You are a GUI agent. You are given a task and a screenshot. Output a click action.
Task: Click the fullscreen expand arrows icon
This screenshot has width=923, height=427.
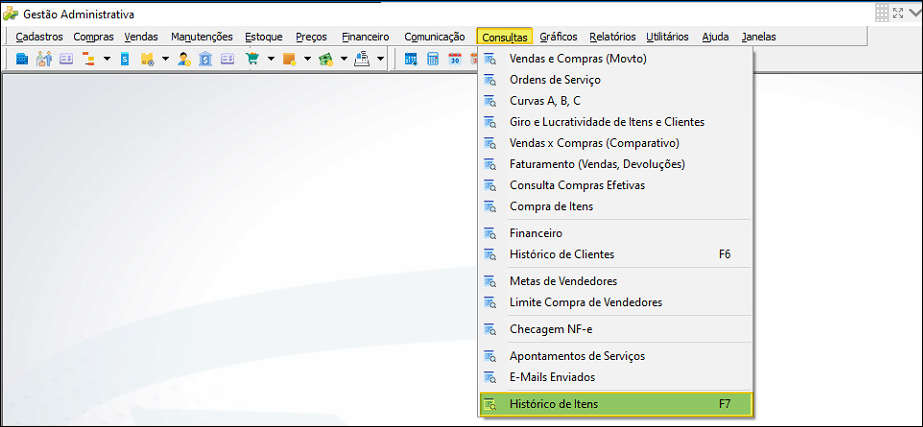point(898,12)
